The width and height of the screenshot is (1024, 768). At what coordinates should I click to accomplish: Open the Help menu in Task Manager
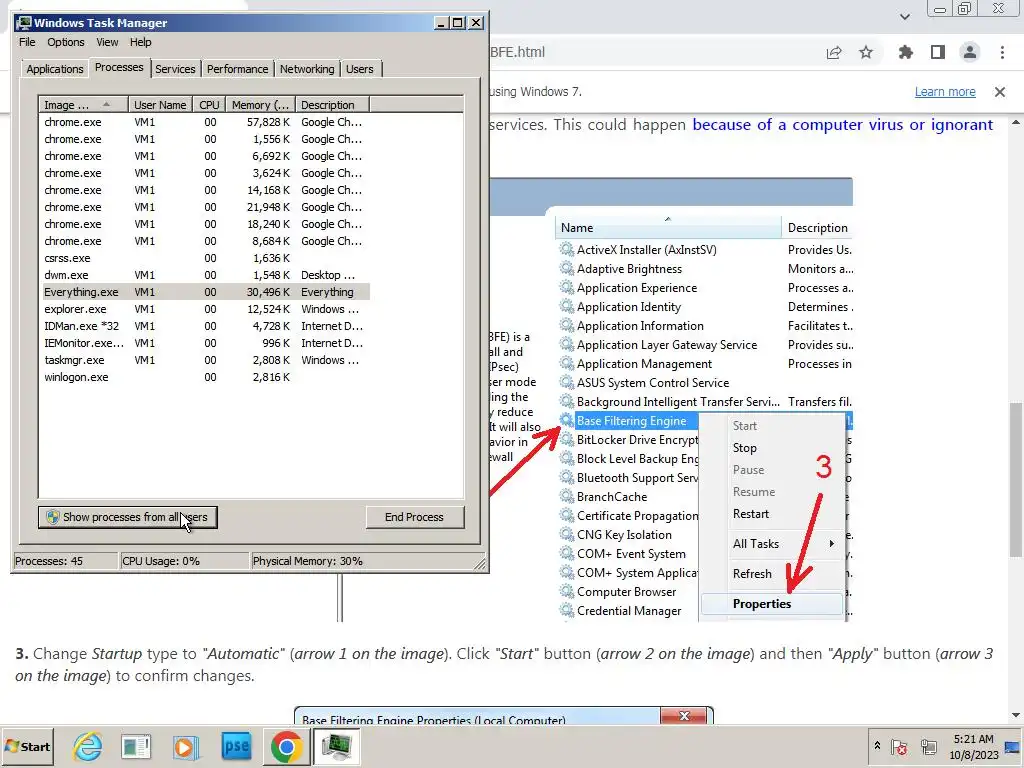140,42
